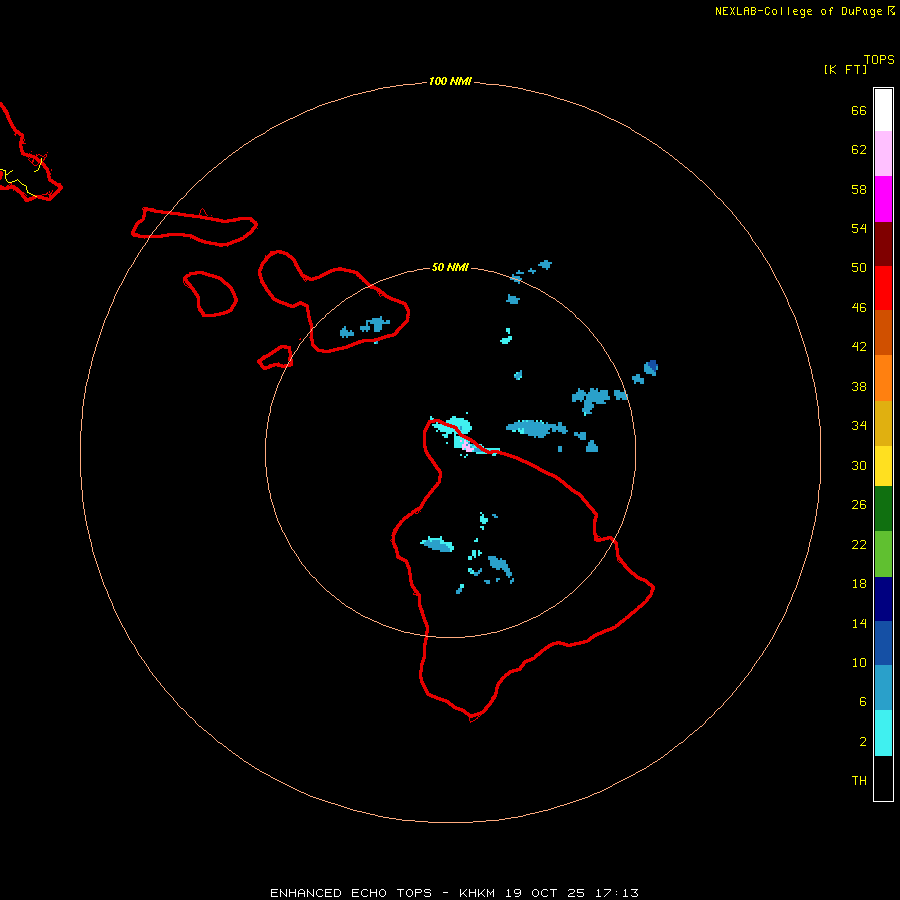Viewport: 900px width, 900px height.
Task: Click the orange 42 kft legend swatch
Action: [x=883, y=378]
